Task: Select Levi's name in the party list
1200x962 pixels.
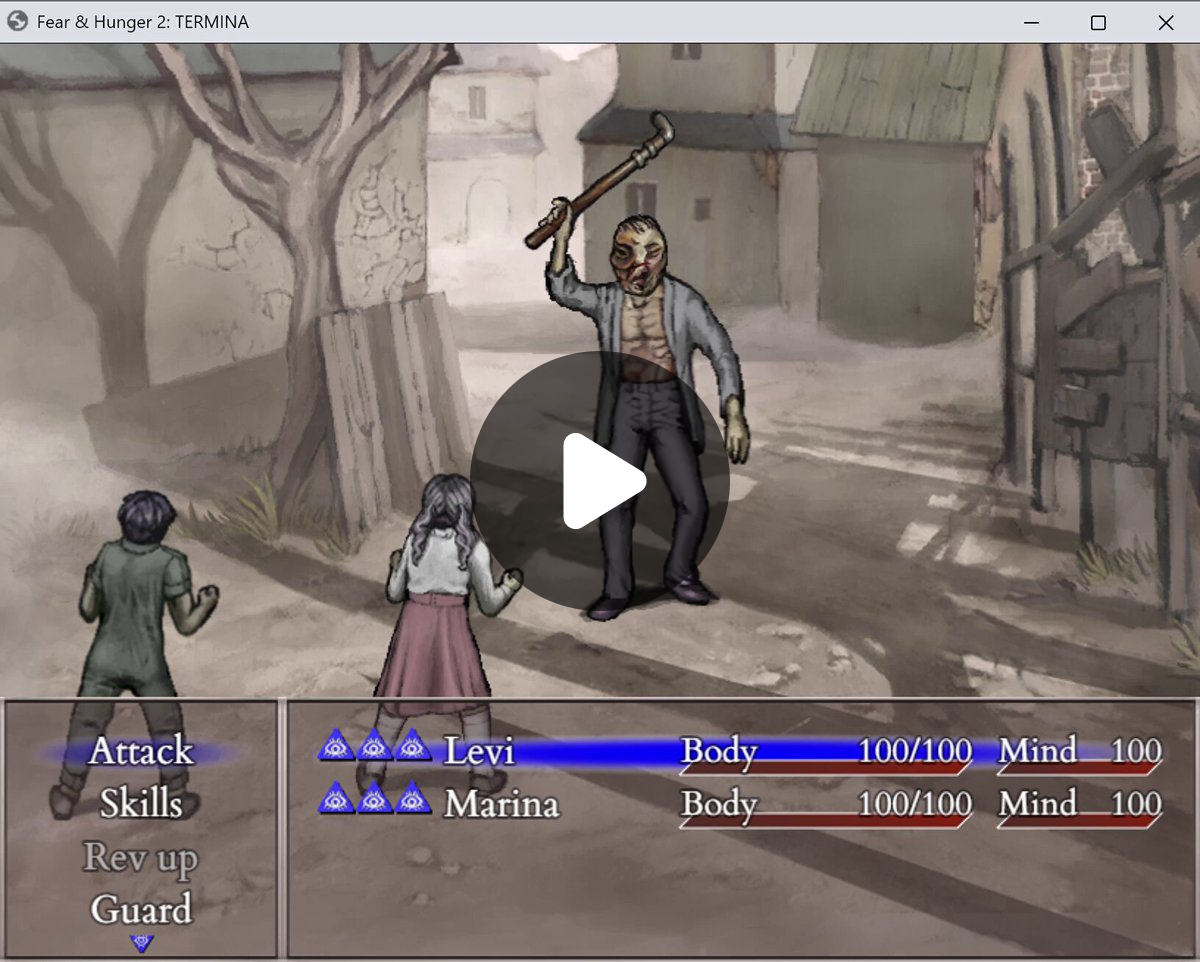Action: [479, 750]
